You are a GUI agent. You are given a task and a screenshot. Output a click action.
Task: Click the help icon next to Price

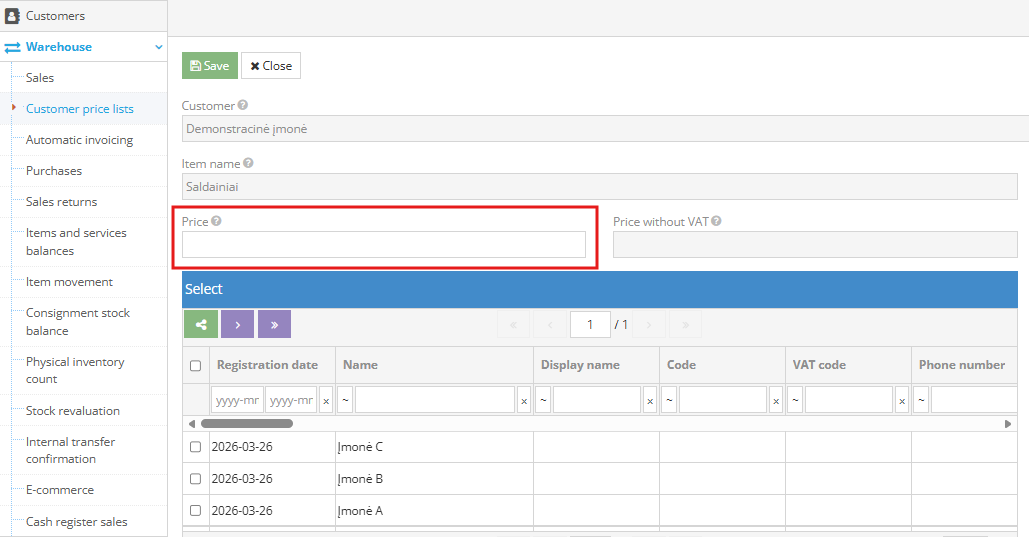[216, 221]
